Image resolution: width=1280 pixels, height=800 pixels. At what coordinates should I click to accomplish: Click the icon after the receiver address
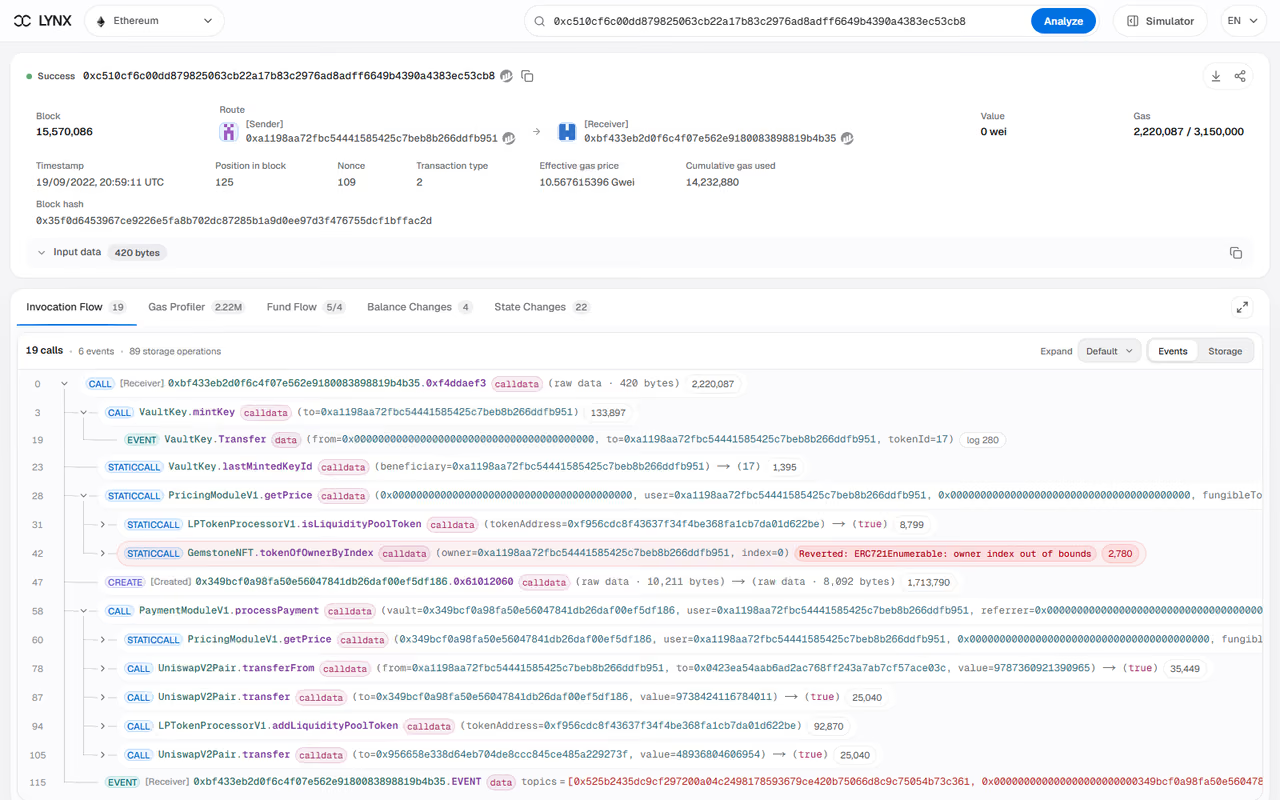pyautogui.click(x=847, y=138)
